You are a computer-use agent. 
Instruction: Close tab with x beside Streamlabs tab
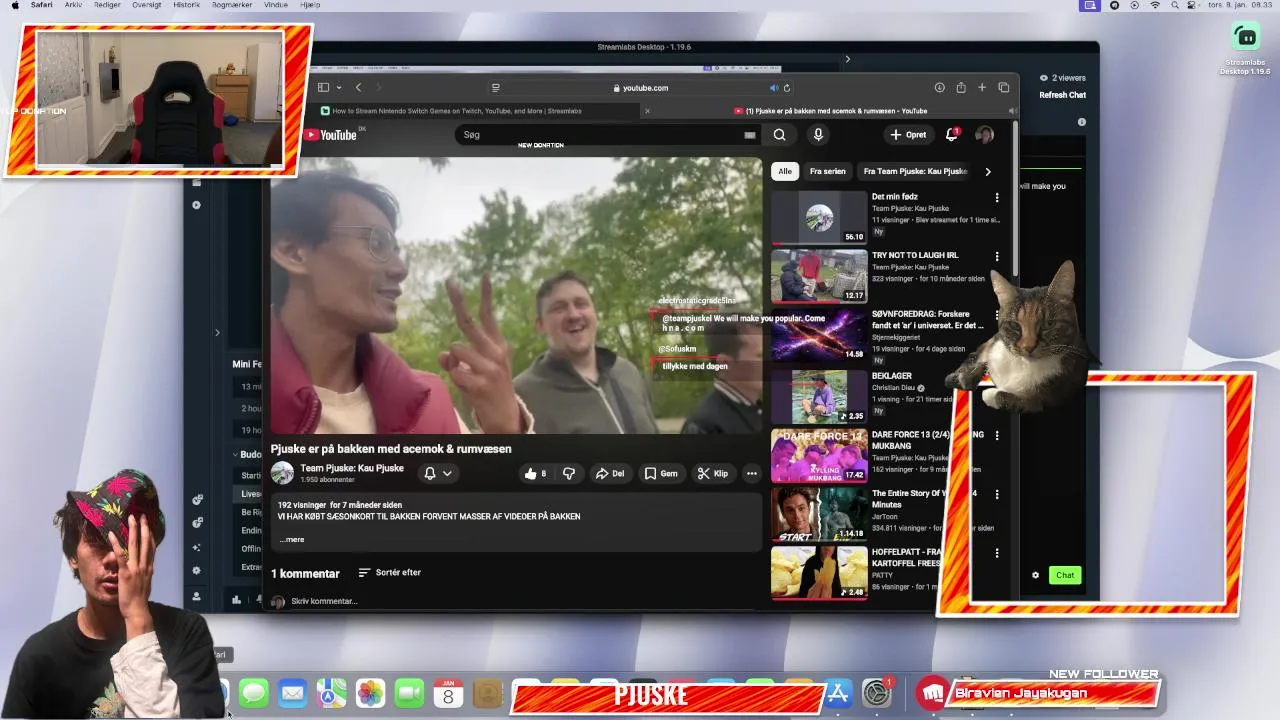click(x=647, y=111)
